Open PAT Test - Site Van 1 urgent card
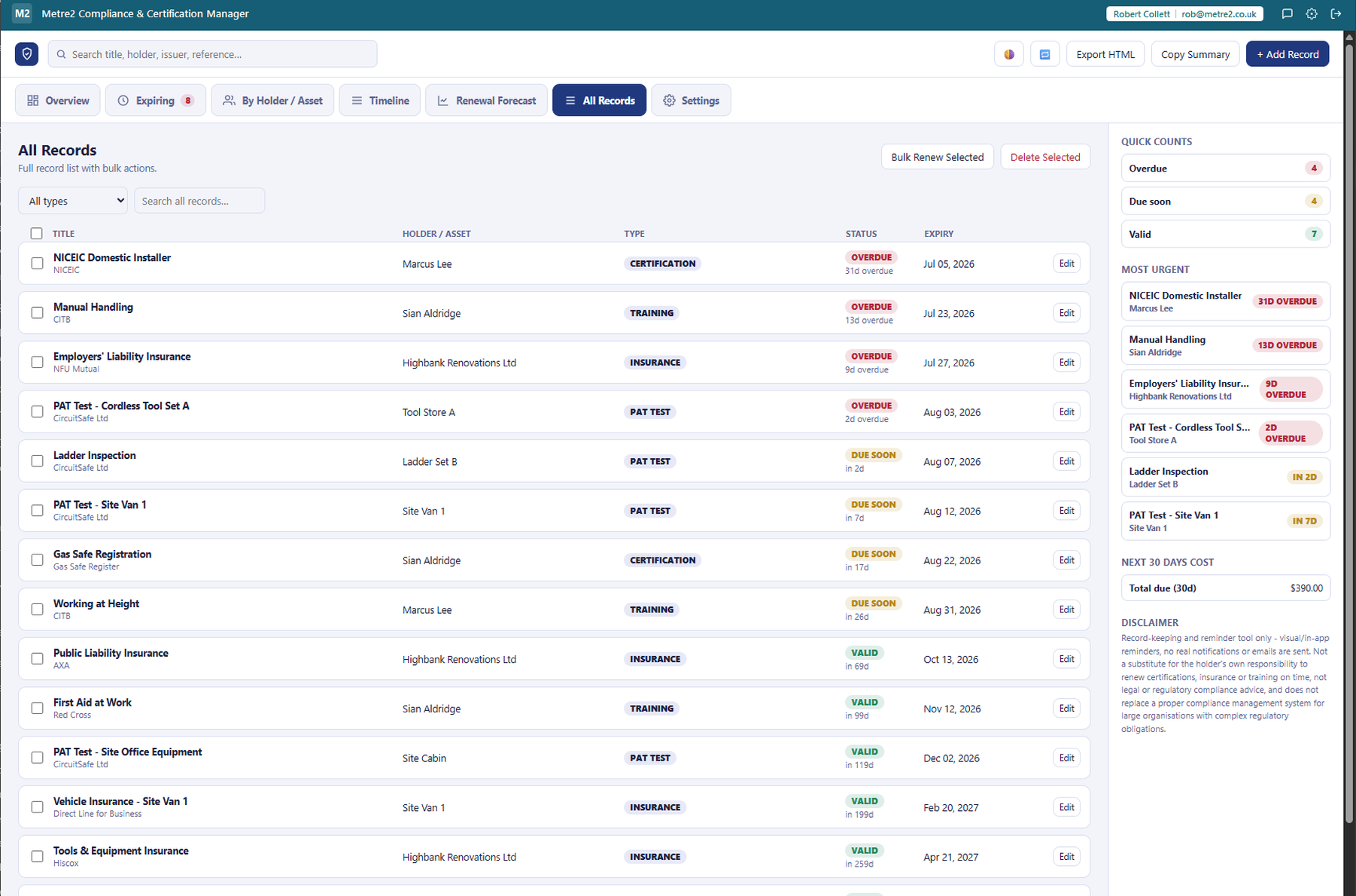This screenshot has height=896, width=1356. (1225, 521)
